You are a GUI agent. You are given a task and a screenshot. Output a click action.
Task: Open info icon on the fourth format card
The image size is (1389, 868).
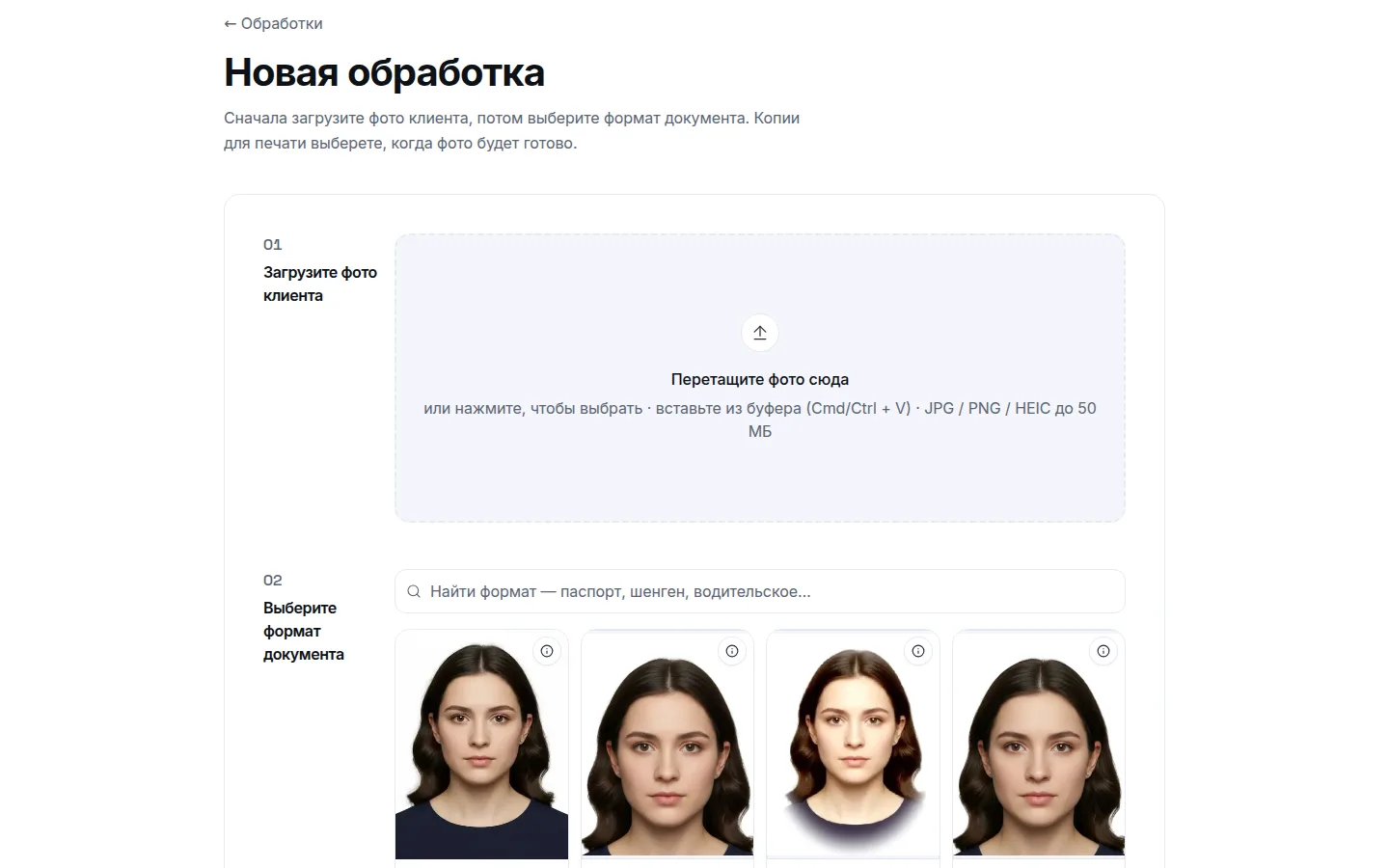tap(1103, 651)
